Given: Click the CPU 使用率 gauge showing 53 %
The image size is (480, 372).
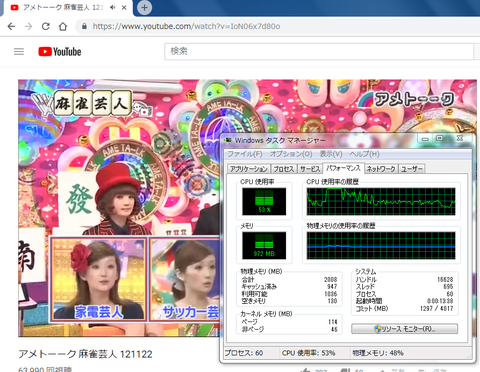Looking at the screenshot, I should (x=264, y=201).
